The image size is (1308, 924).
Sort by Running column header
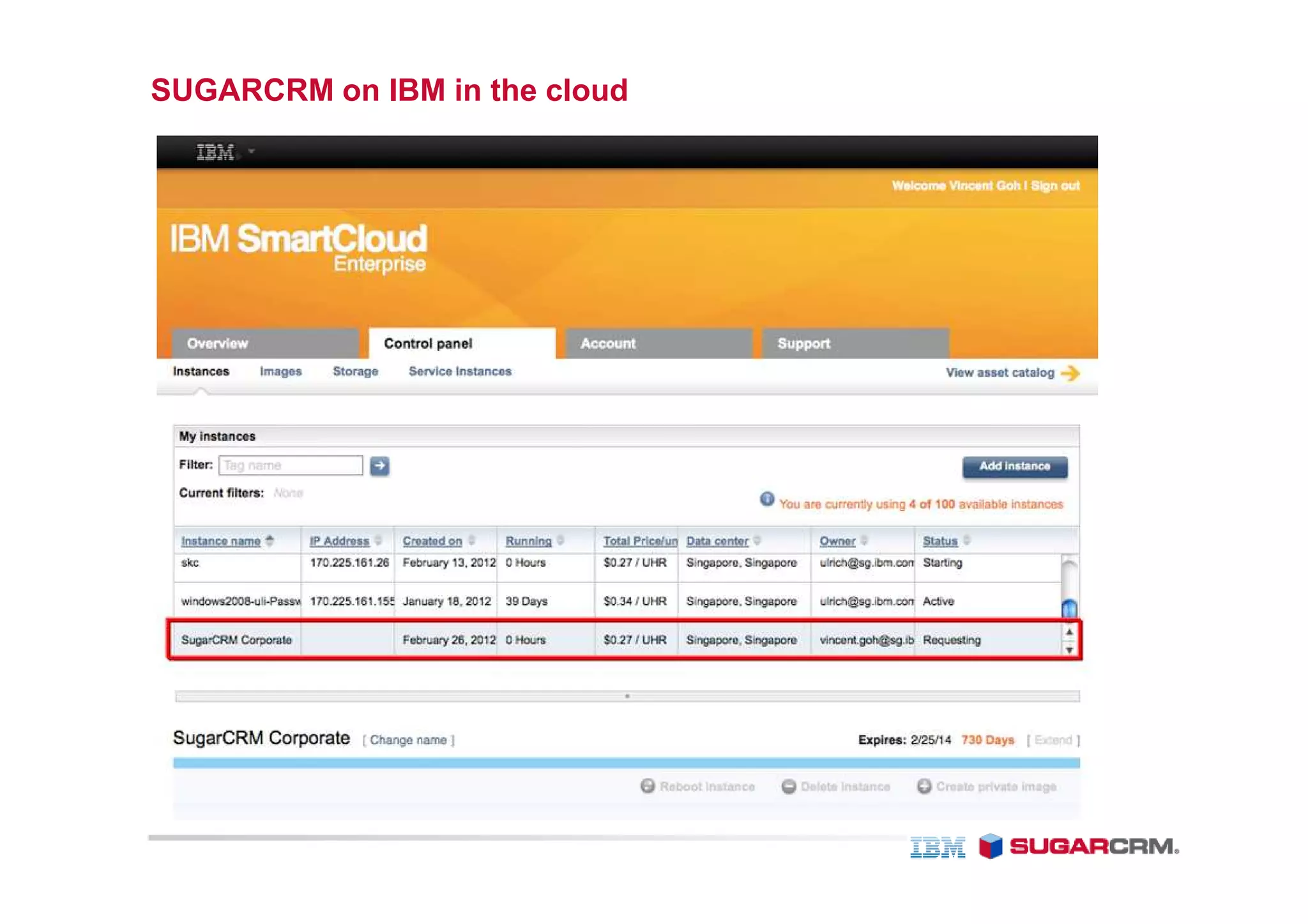[528, 542]
